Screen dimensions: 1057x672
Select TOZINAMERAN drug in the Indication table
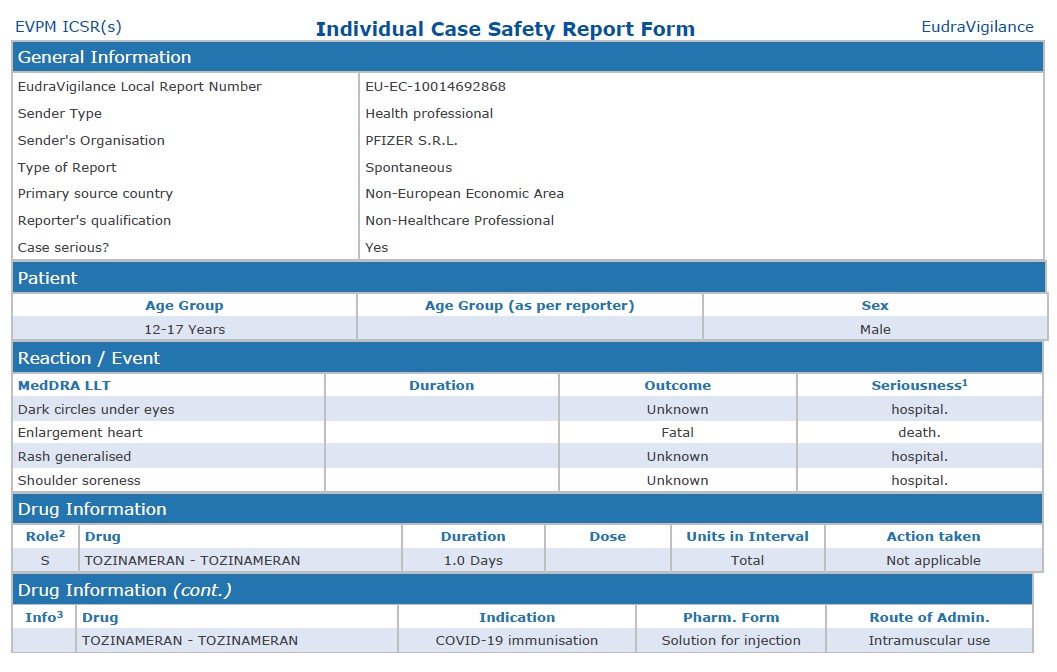189,640
